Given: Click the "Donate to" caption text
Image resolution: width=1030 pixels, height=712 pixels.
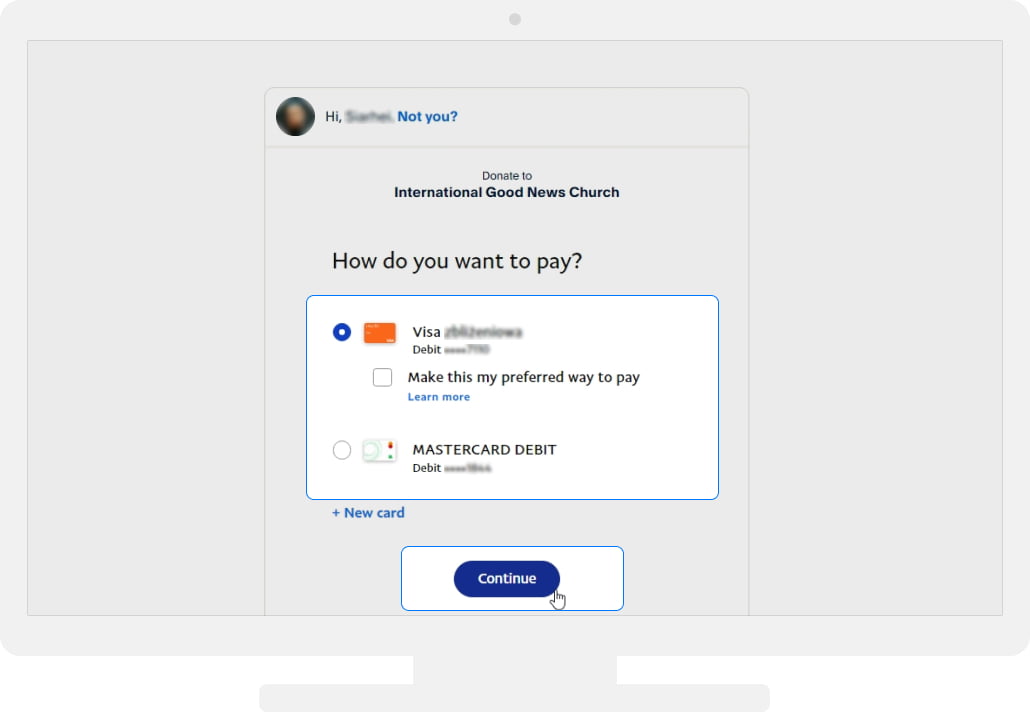Looking at the screenshot, I should point(507,176).
